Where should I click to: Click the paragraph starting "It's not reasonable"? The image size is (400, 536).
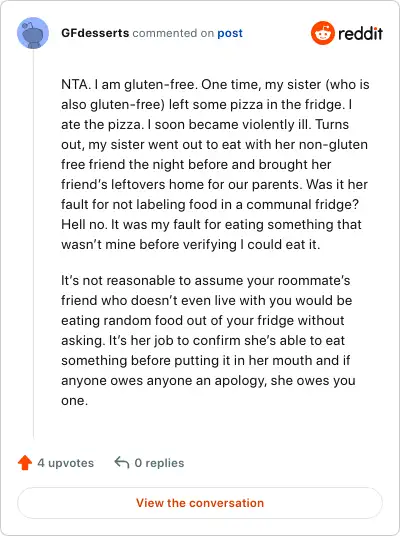pyautogui.click(x=208, y=340)
